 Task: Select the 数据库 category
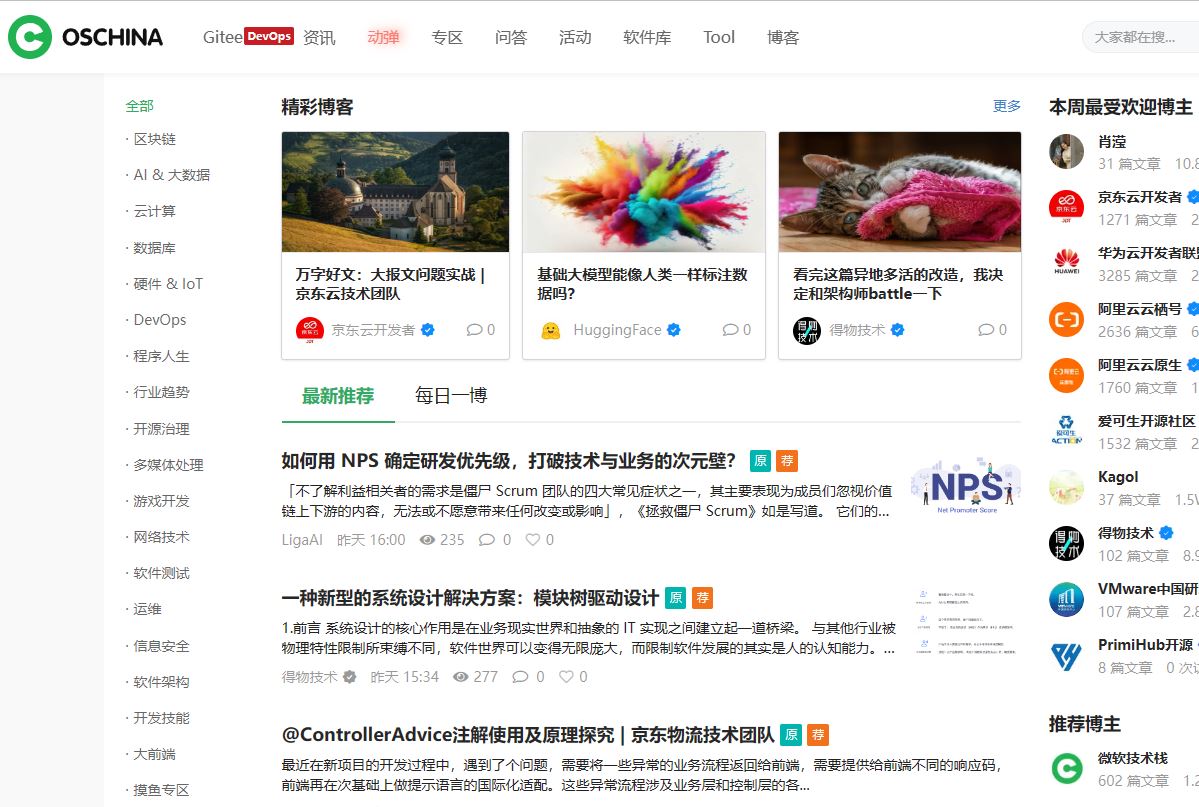coord(154,248)
